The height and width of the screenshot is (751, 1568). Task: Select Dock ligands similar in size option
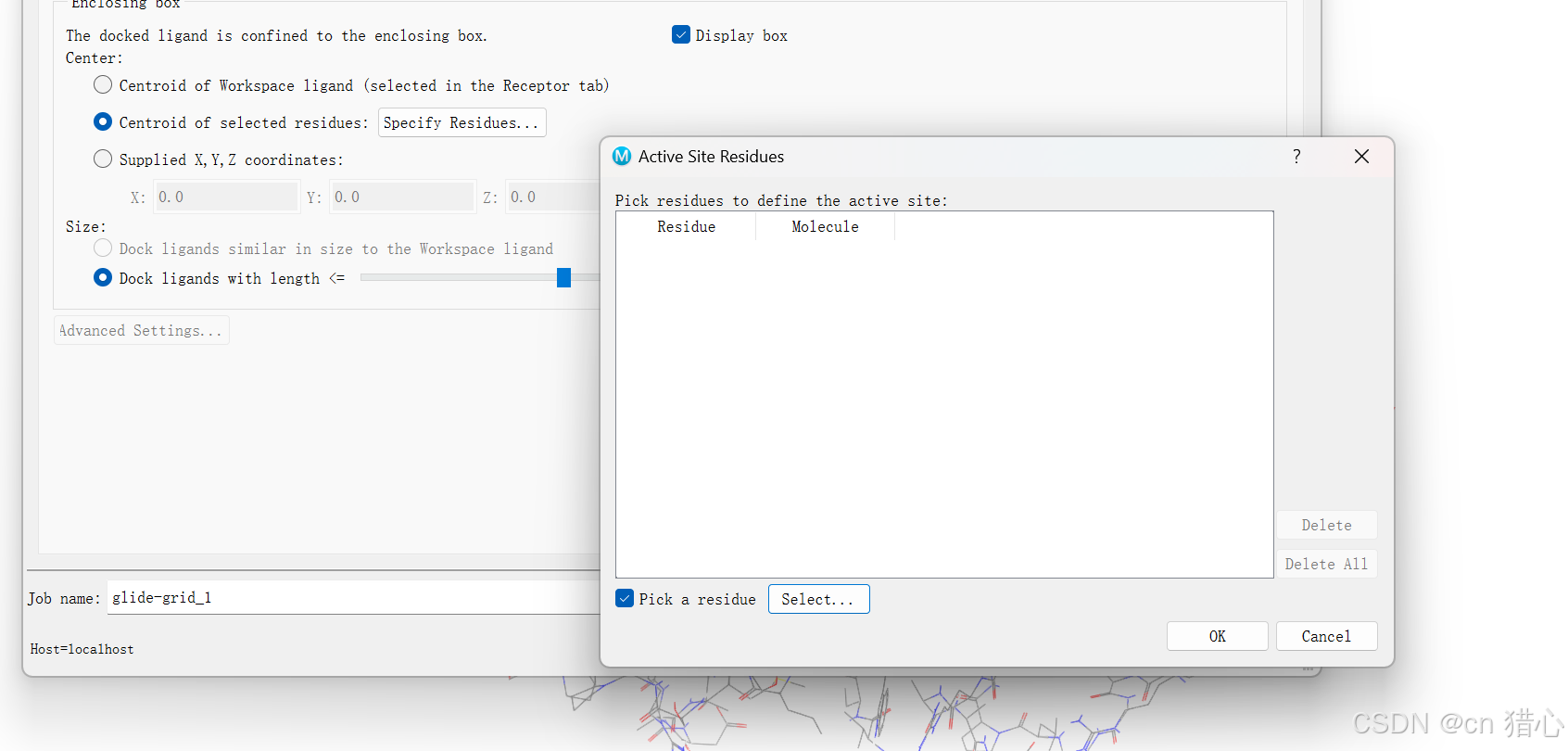(103, 248)
